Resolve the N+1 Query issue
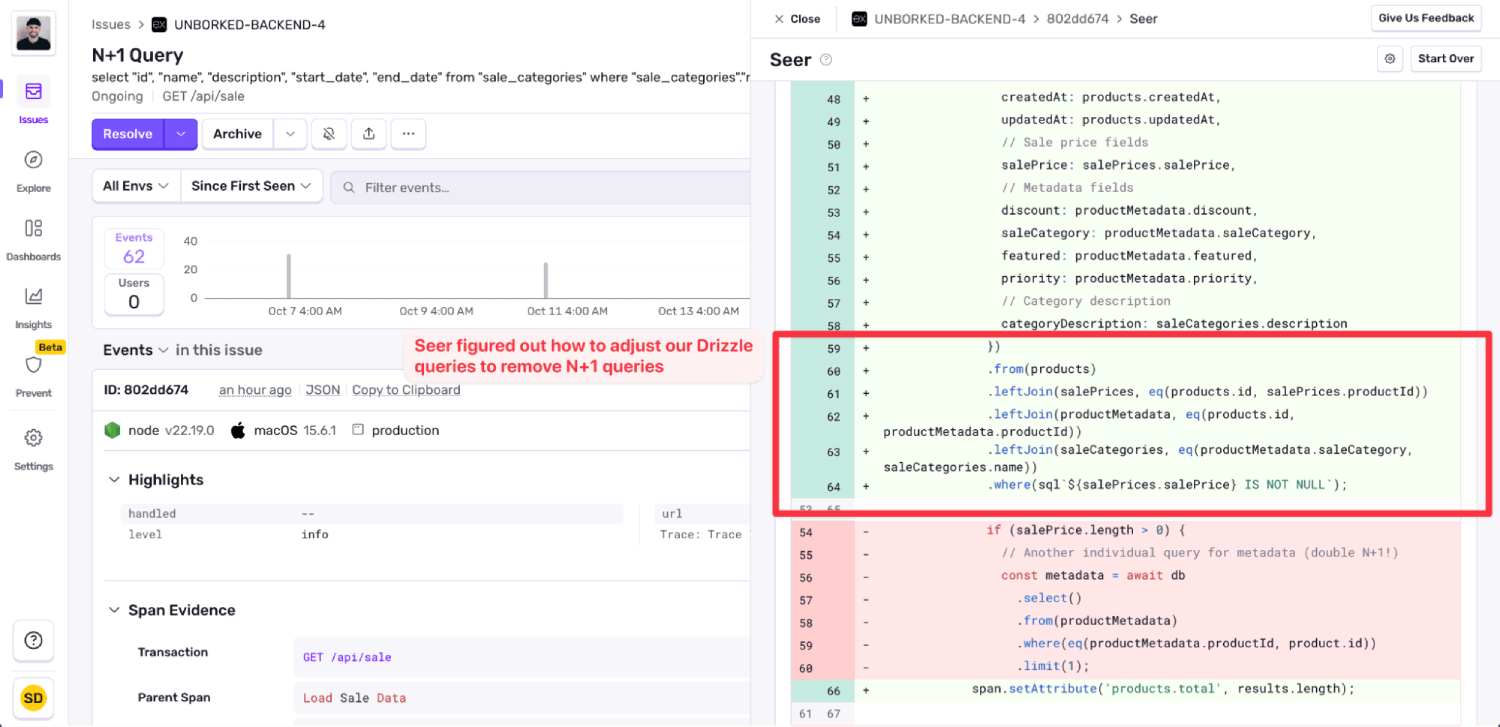 [x=127, y=133]
